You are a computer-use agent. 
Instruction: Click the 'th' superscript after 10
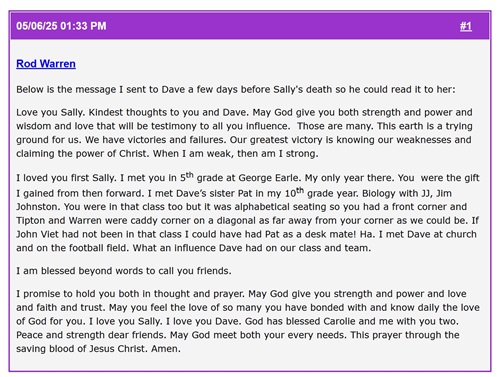click(x=300, y=190)
